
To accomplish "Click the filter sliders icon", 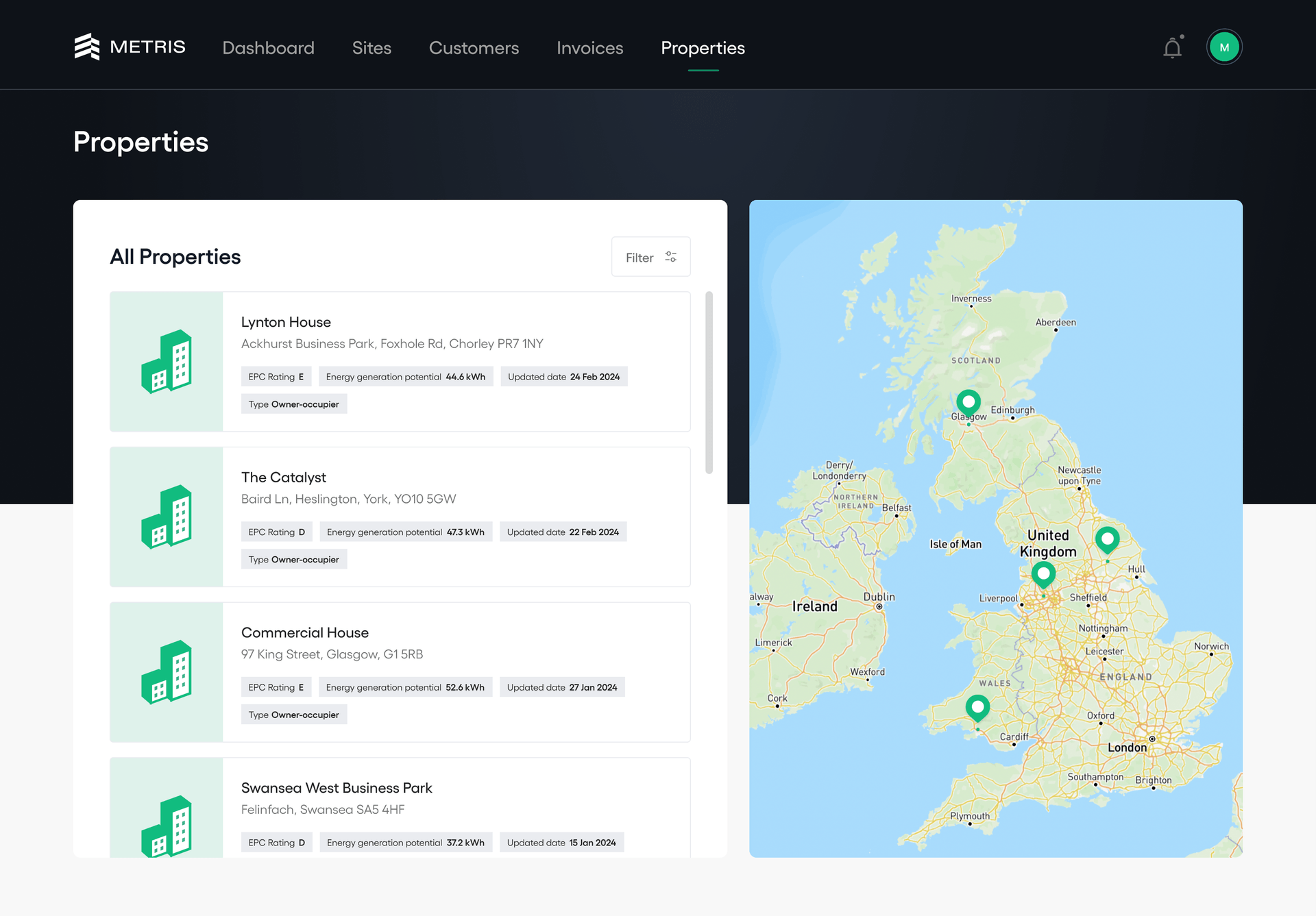I will (x=671, y=257).
